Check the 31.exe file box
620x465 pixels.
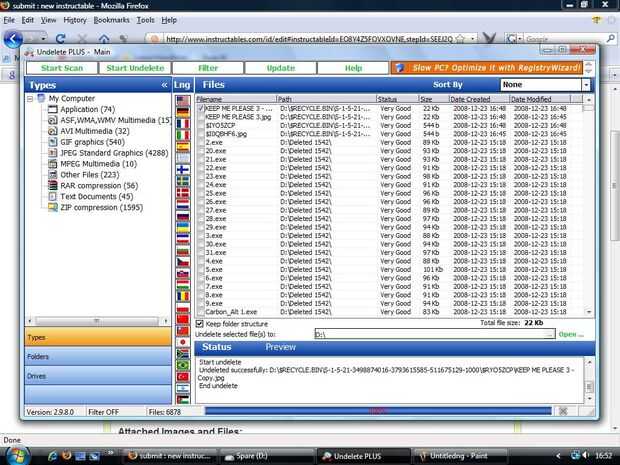201,253
